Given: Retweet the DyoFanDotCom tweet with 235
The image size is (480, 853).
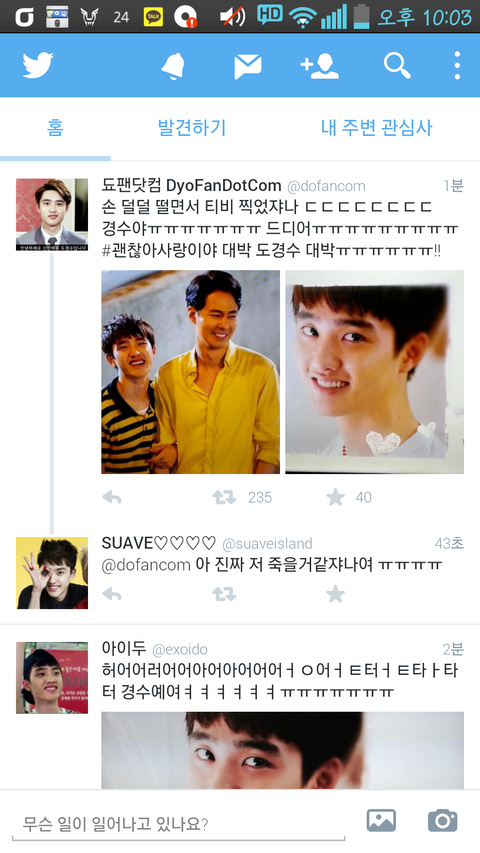Looking at the screenshot, I should click(x=224, y=497).
